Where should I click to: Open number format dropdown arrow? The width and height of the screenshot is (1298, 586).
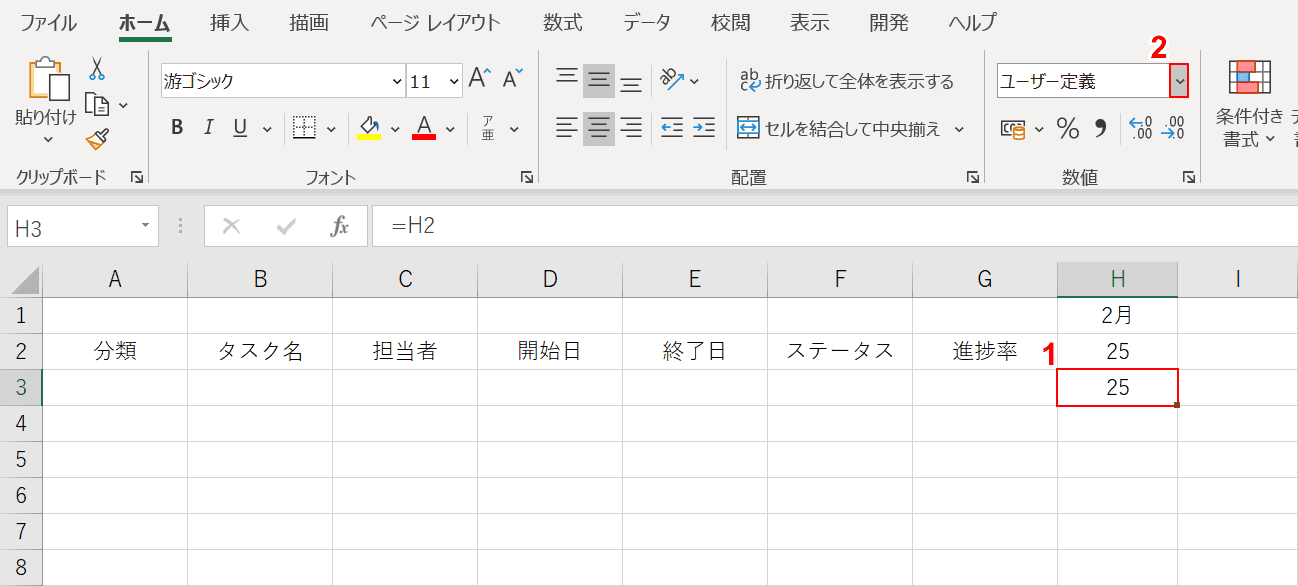1179,81
